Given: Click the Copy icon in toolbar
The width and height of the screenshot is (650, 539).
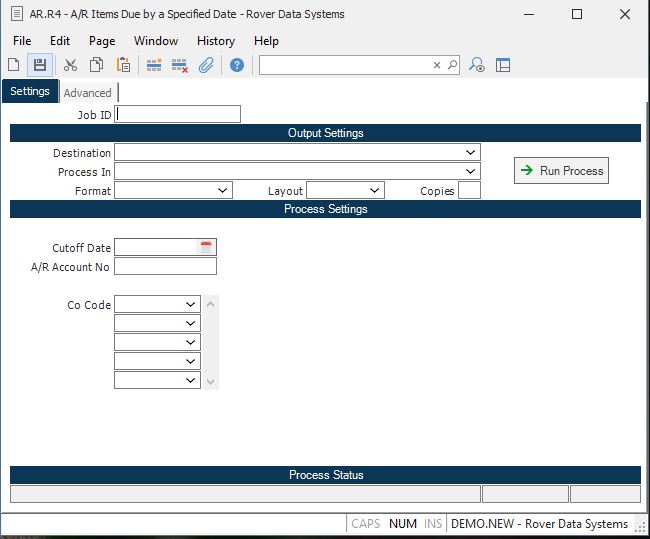Looking at the screenshot, I should click(97, 65).
